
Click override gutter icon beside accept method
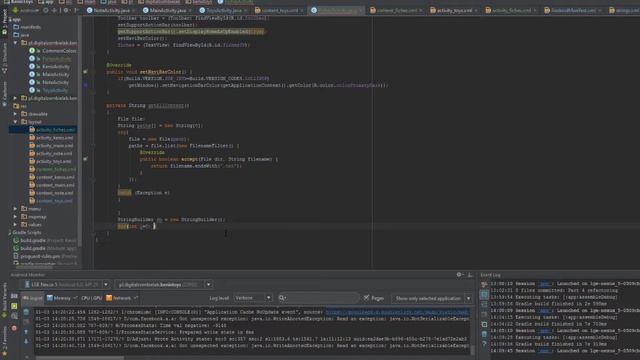coord(85,159)
